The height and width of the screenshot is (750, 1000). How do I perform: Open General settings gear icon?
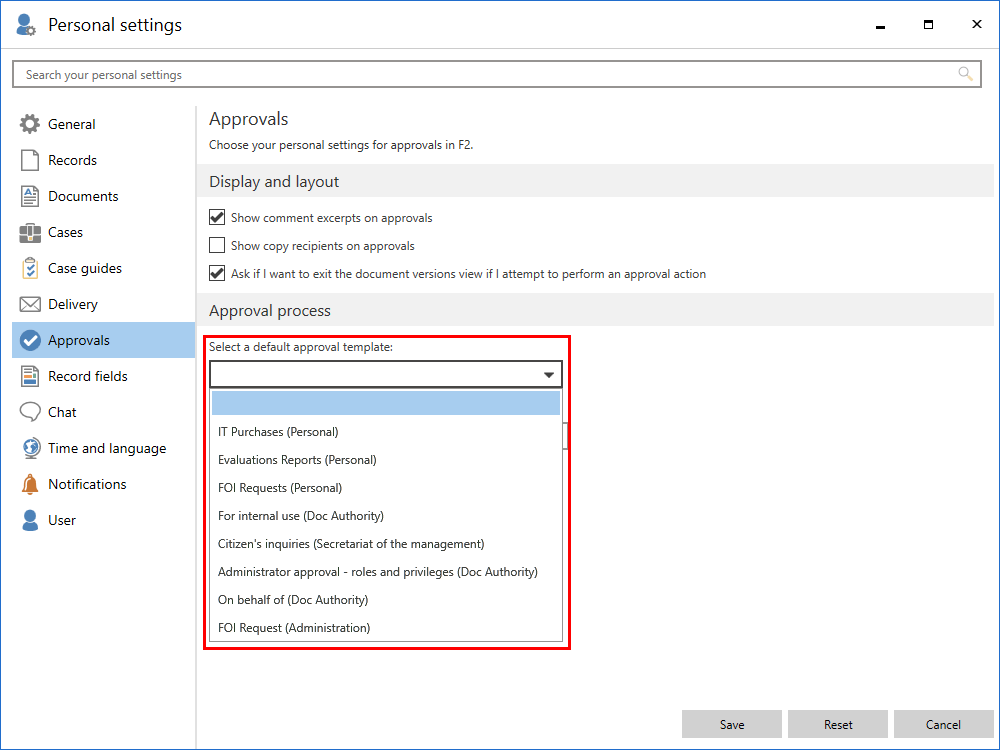[x=29, y=124]
